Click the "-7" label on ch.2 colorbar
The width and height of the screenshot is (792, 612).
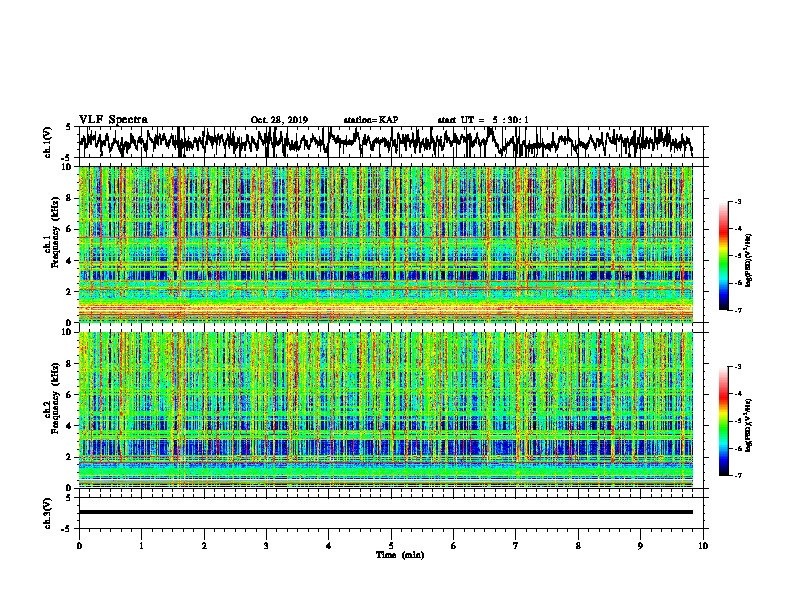point(737,475)
